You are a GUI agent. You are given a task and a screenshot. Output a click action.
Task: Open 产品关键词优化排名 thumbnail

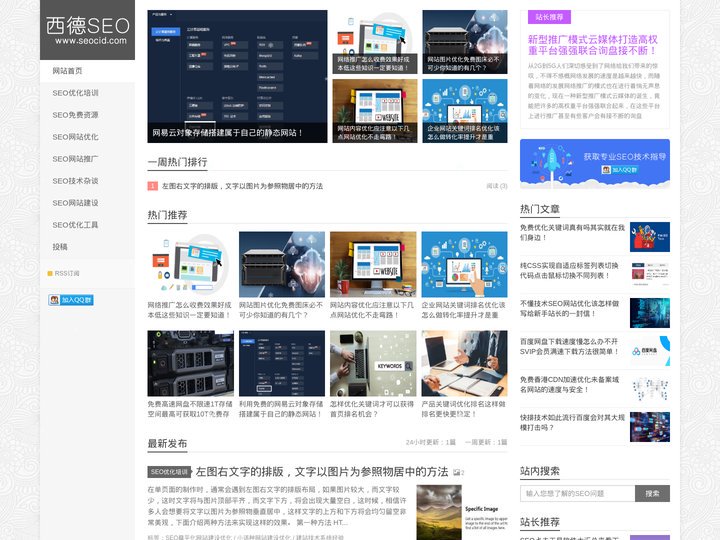pos(464,363)
